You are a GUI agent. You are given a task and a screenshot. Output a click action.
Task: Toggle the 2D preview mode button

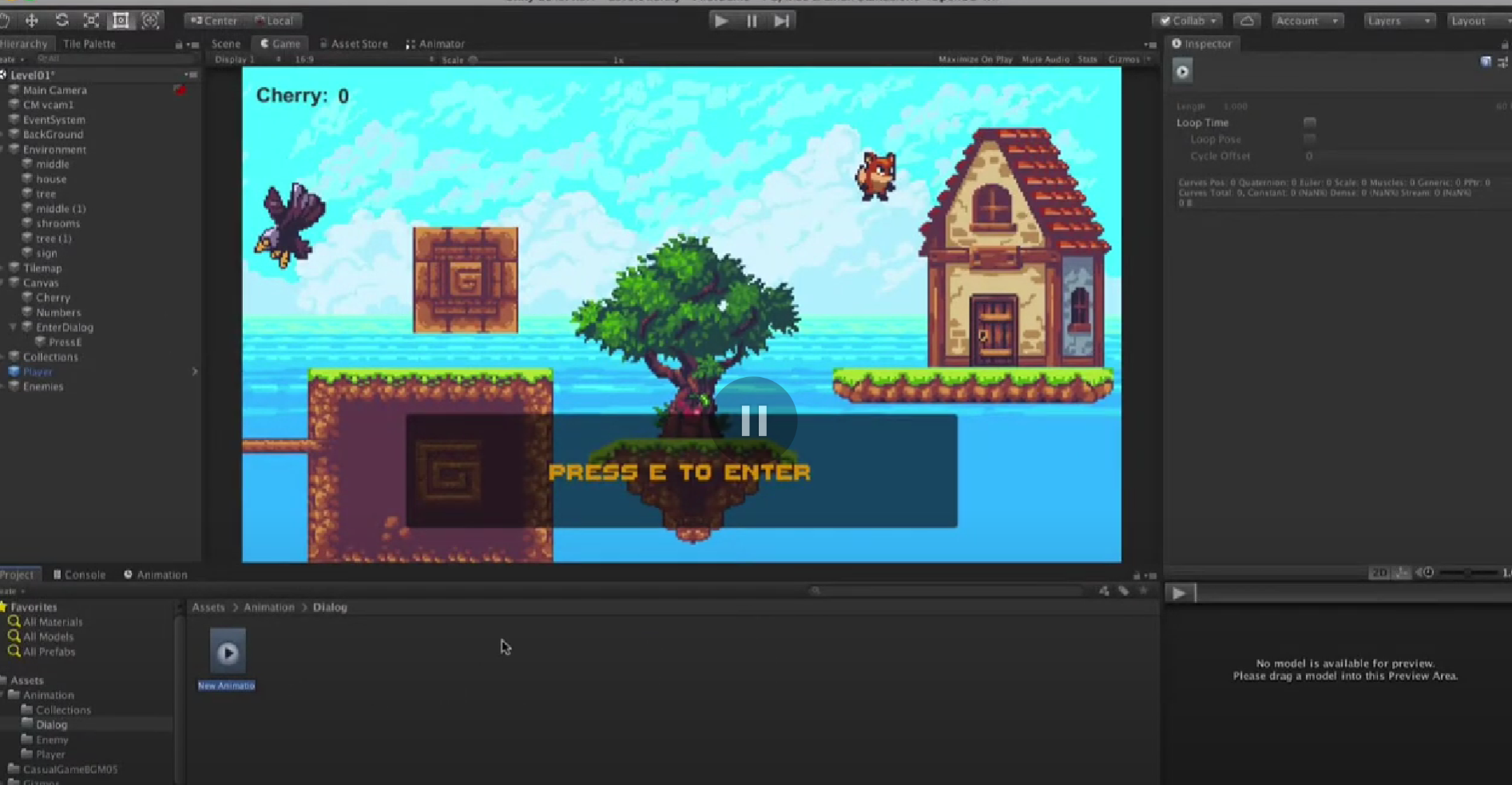(x=1379, y=573)
